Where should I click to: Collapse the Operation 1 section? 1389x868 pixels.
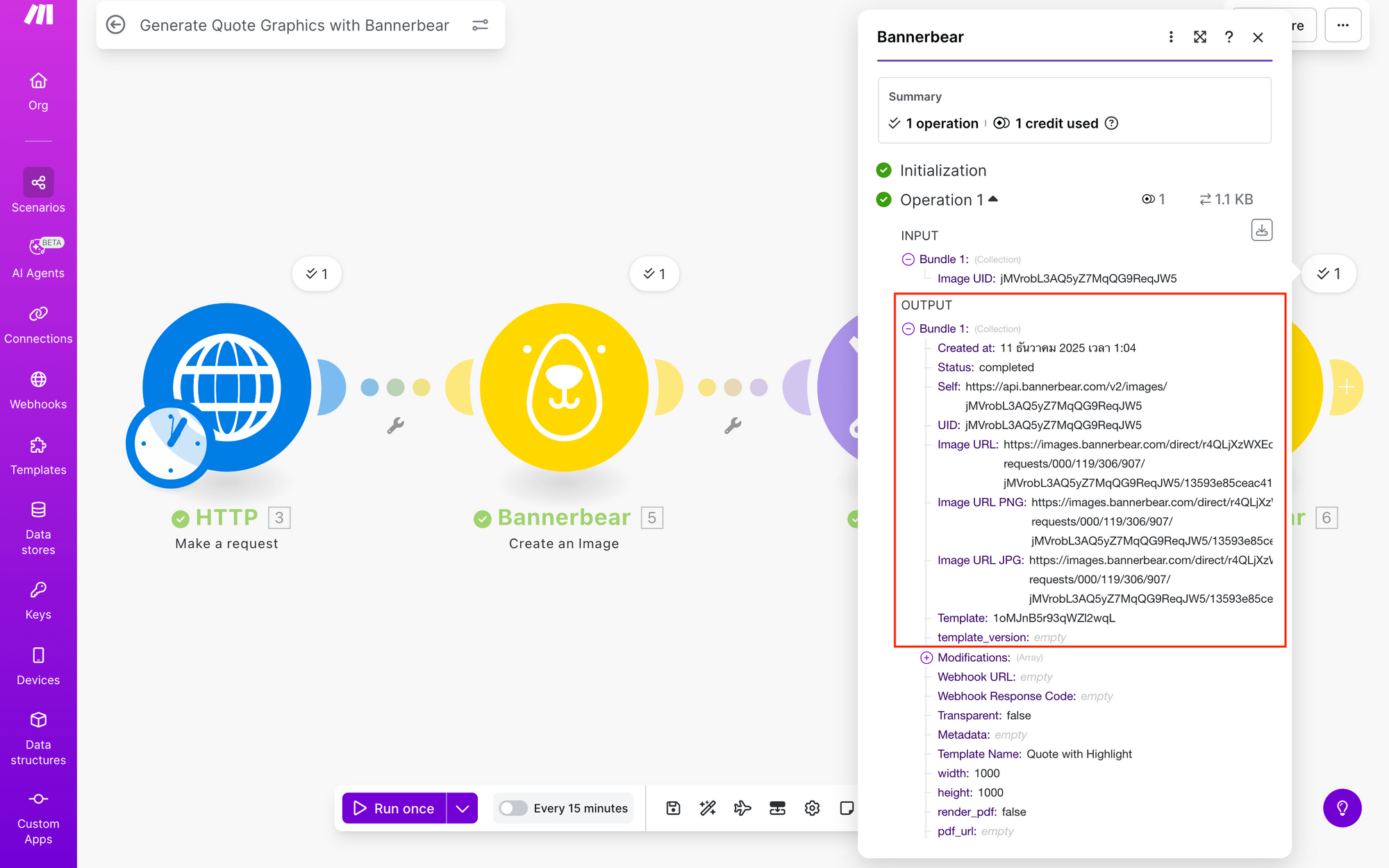coord(993,199)
